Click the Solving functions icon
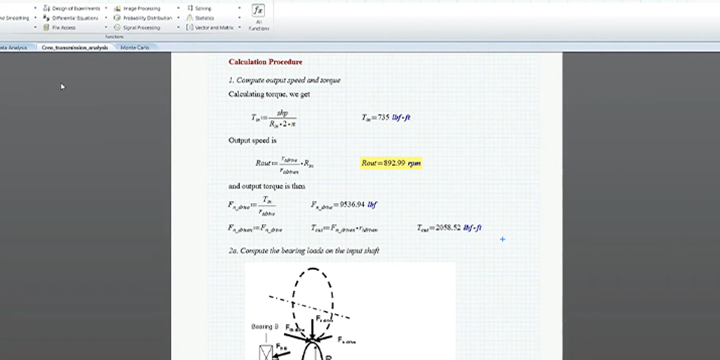 (190, 8)
